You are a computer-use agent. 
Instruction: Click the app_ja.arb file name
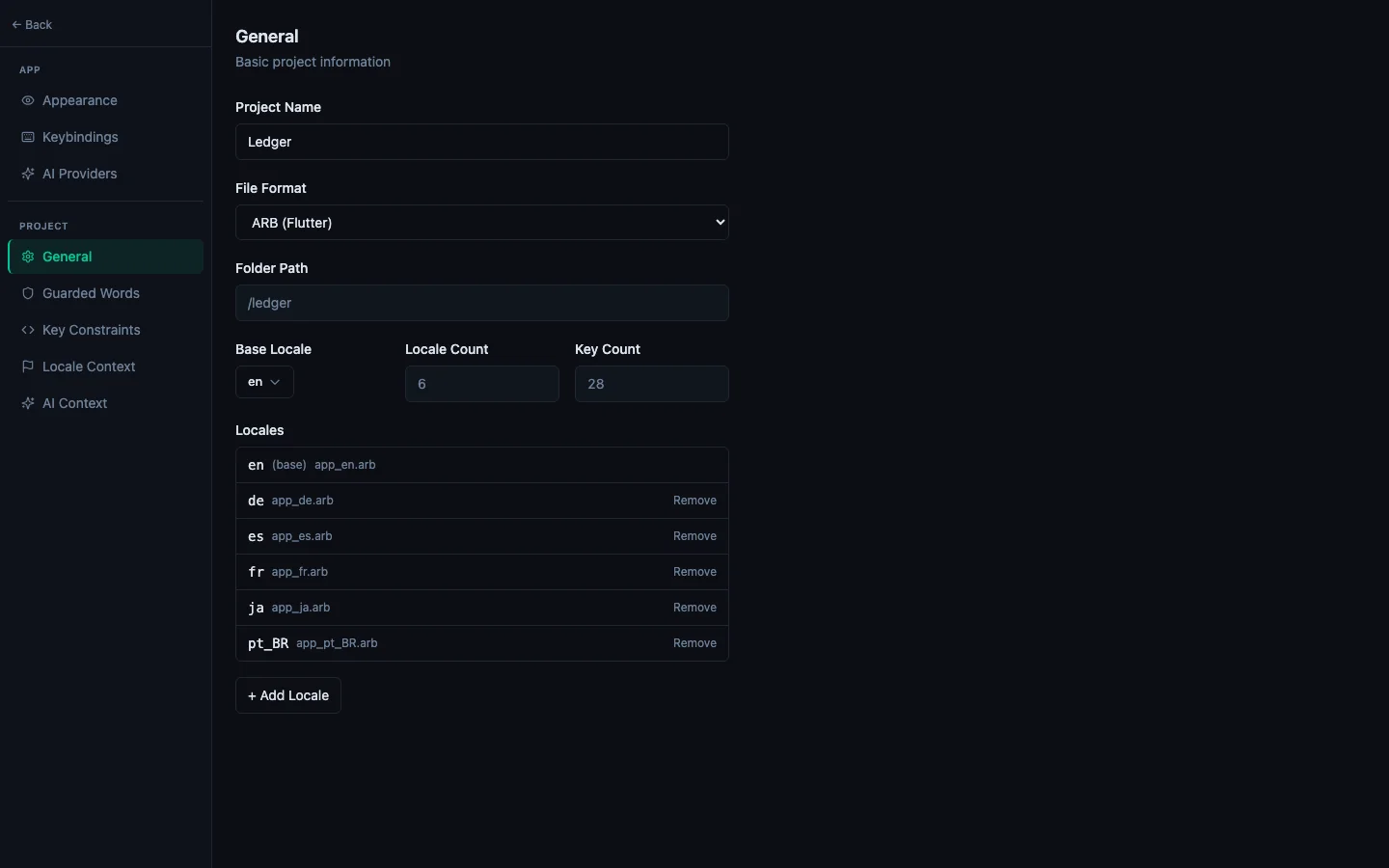point(301,608)
